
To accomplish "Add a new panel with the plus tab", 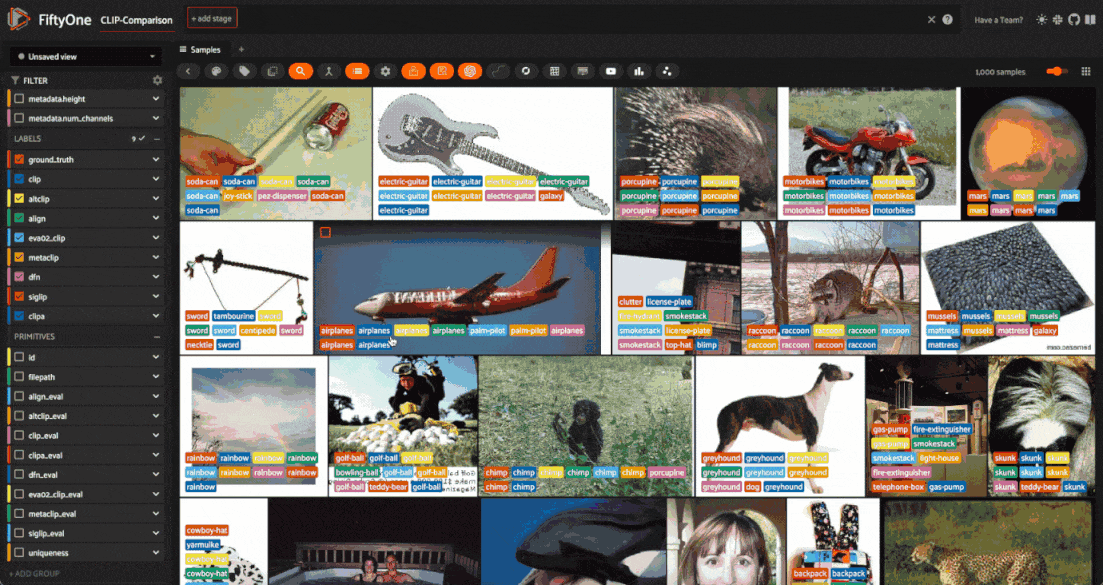I will (241, 49).
